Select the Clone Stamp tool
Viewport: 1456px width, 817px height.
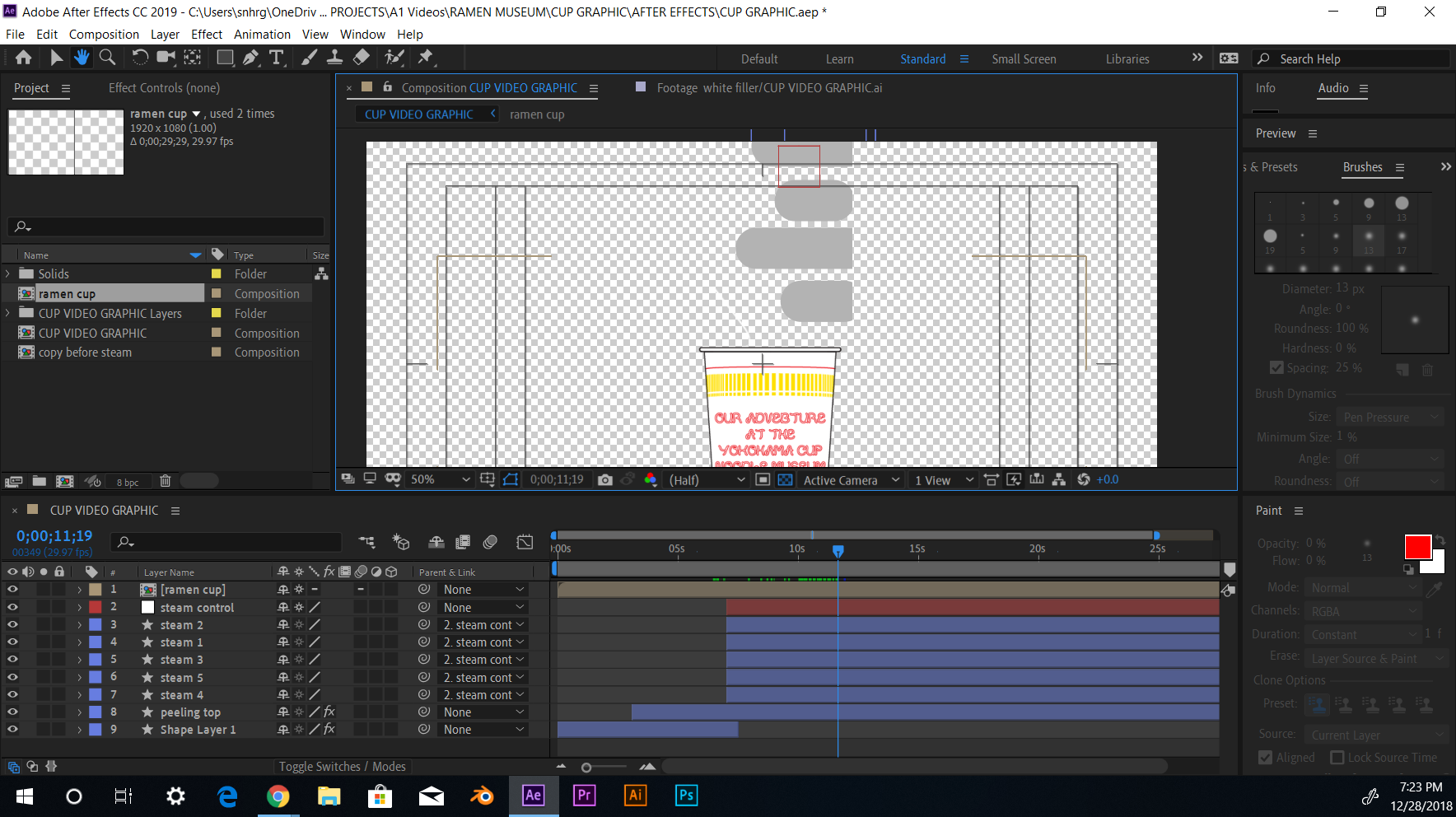(335, 58)
